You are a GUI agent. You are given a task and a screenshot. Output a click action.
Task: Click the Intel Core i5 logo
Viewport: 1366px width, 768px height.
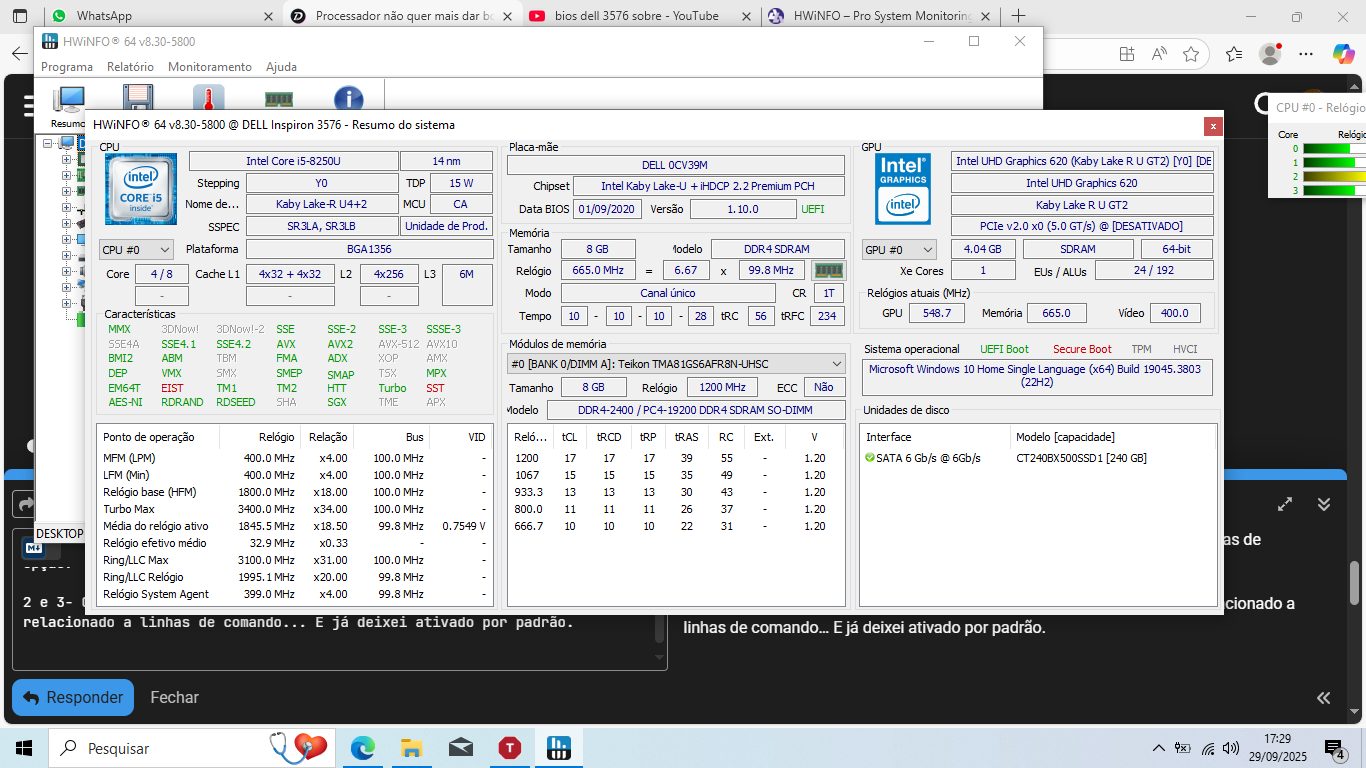point(141,189)
